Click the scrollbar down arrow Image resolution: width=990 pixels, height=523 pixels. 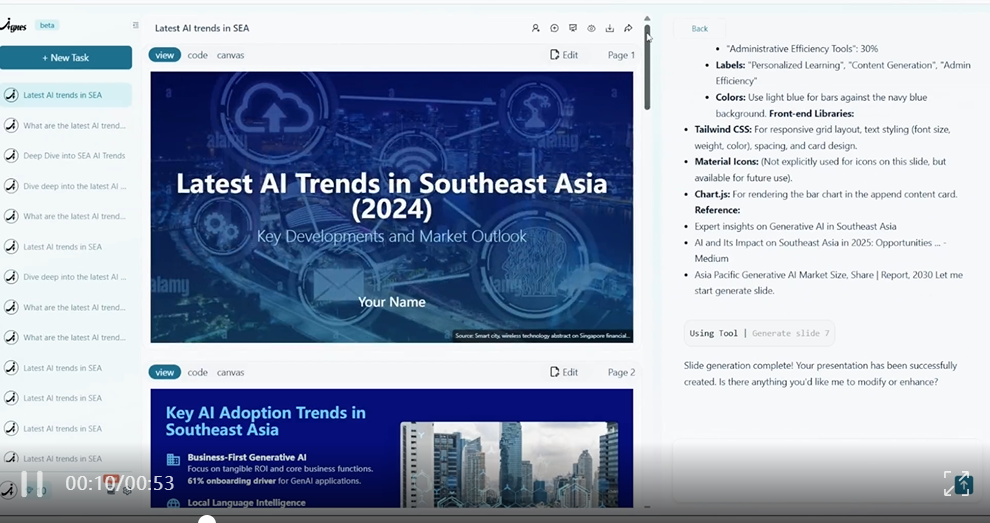coord(647,507)
